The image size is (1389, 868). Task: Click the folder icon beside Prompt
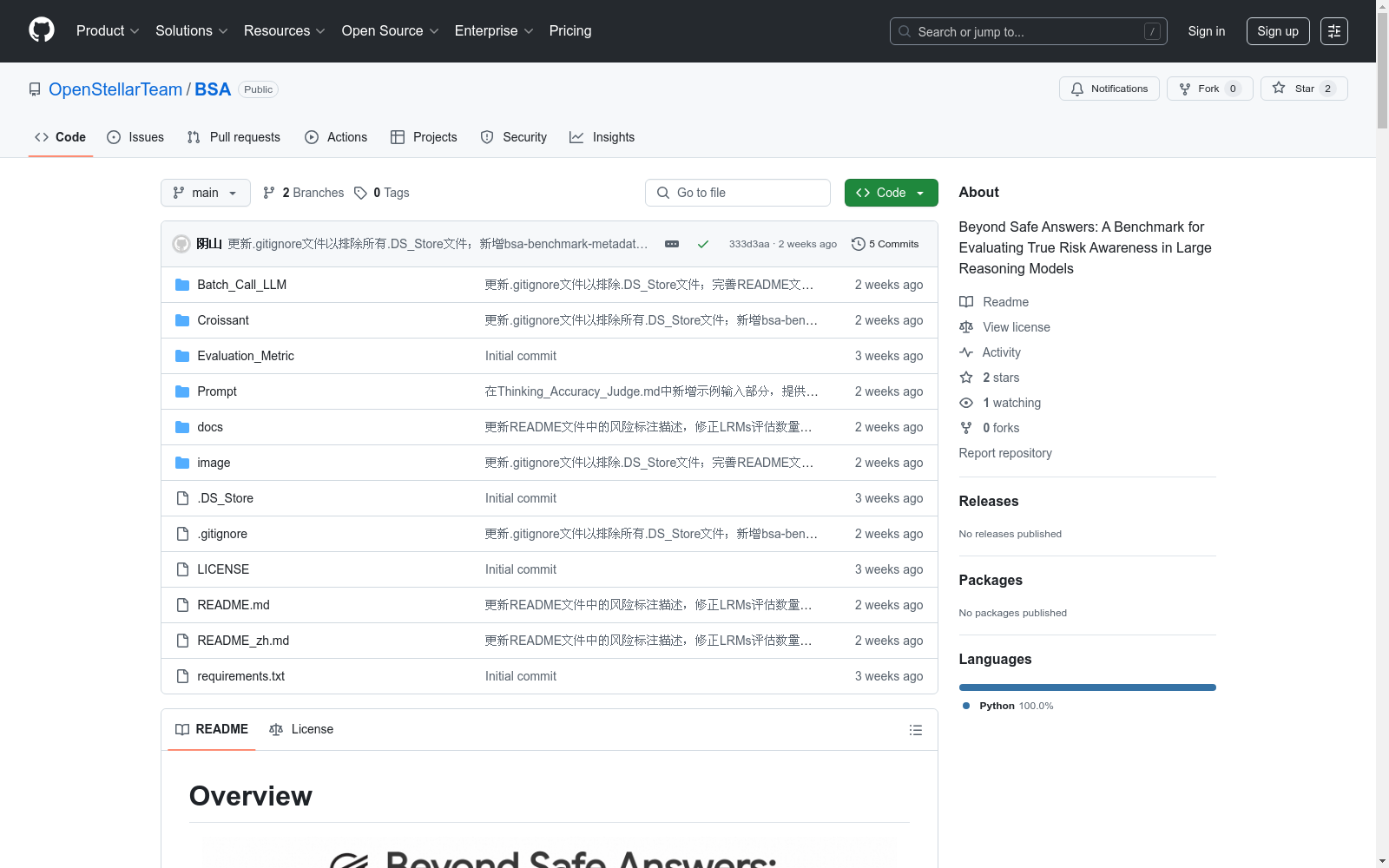coord(182,391)
